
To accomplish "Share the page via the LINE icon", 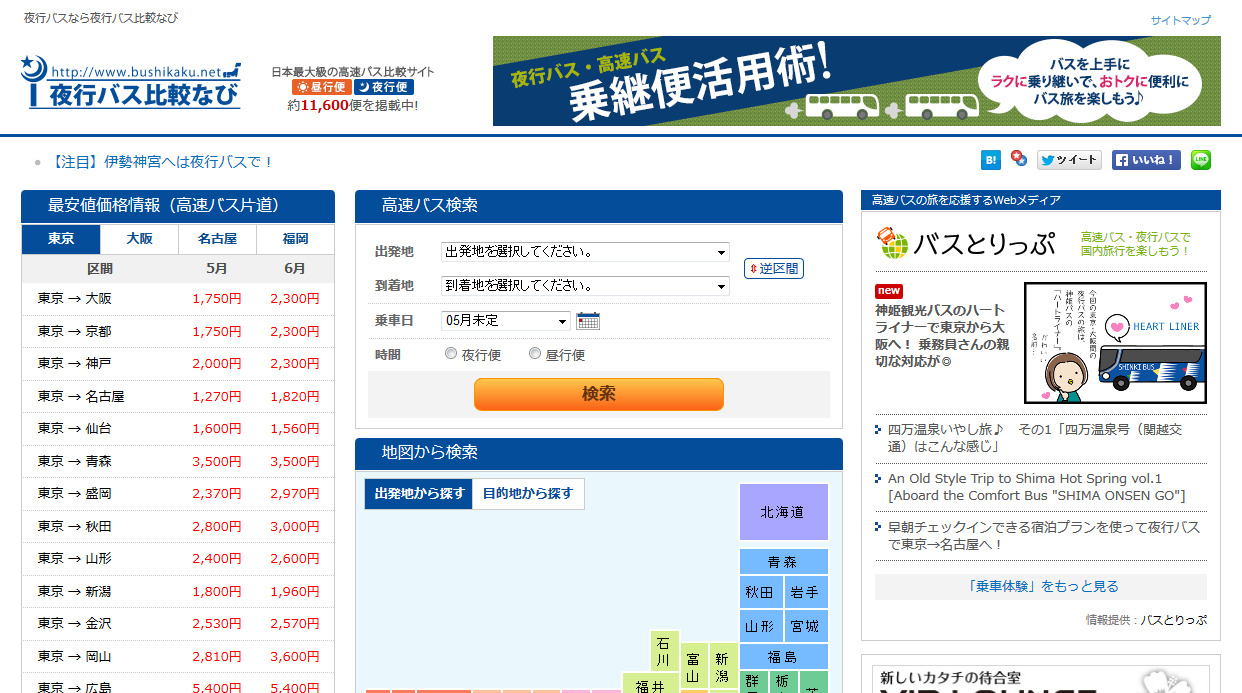I will point(1201,160).
